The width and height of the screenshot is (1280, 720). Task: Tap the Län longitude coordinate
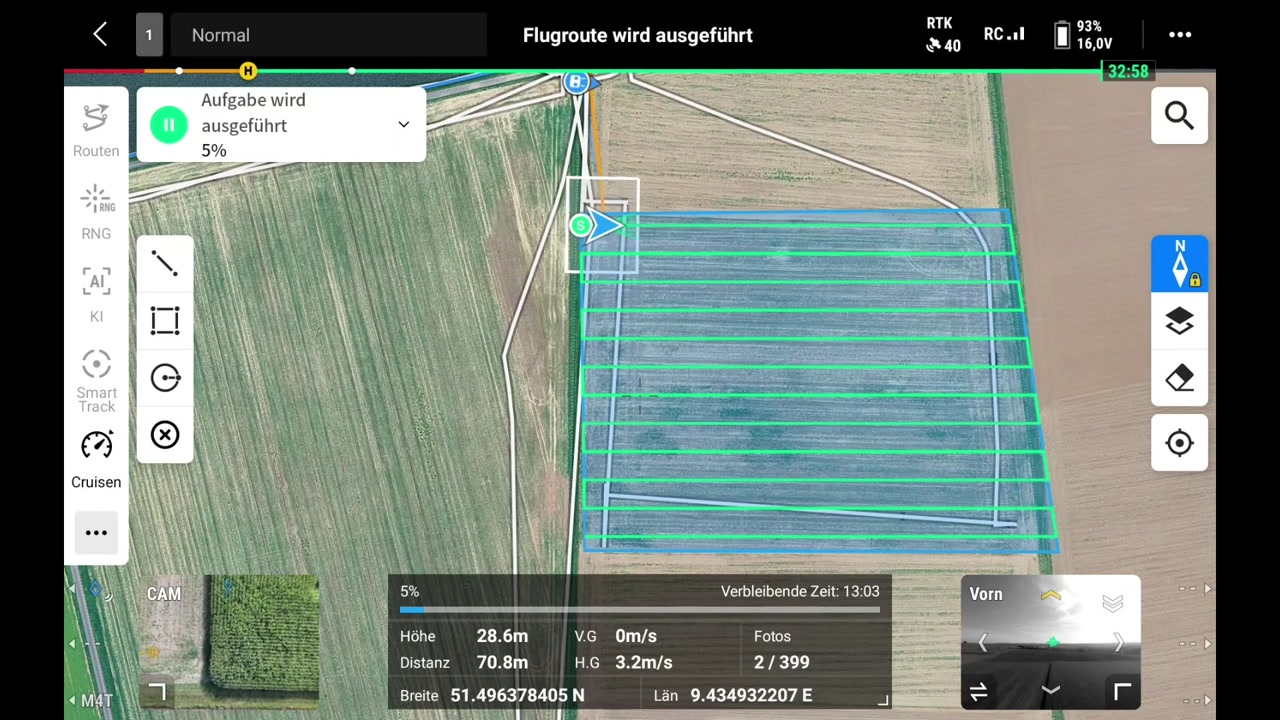click(751, 695)
